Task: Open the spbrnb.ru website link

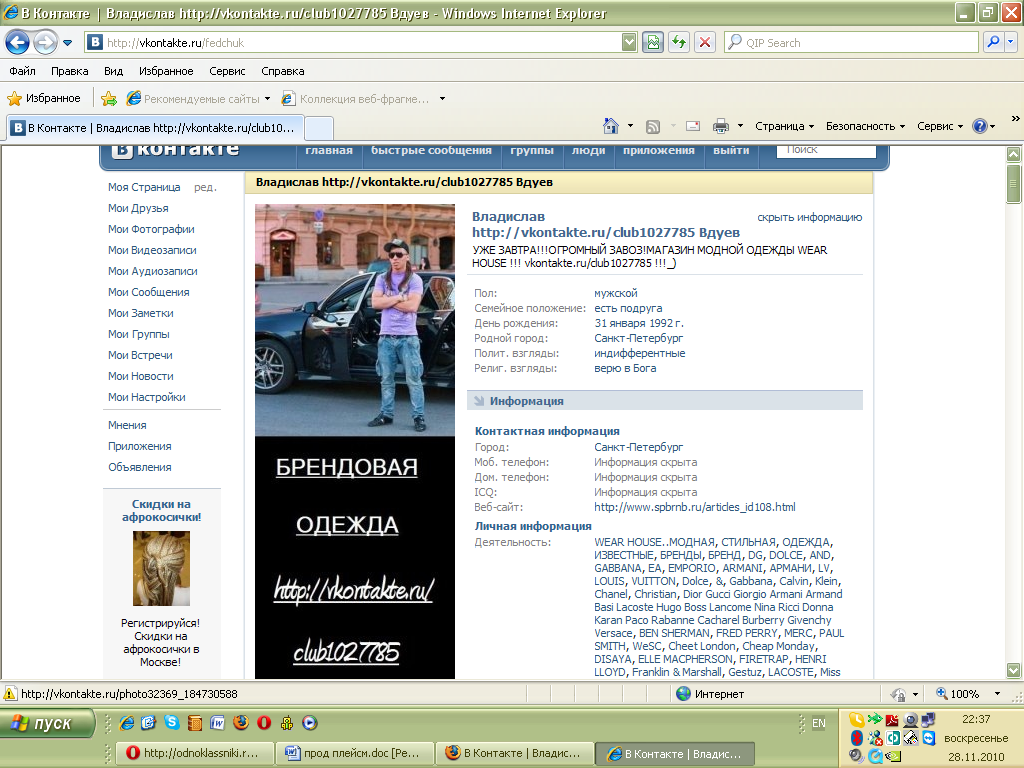Action: click(695, 507)
